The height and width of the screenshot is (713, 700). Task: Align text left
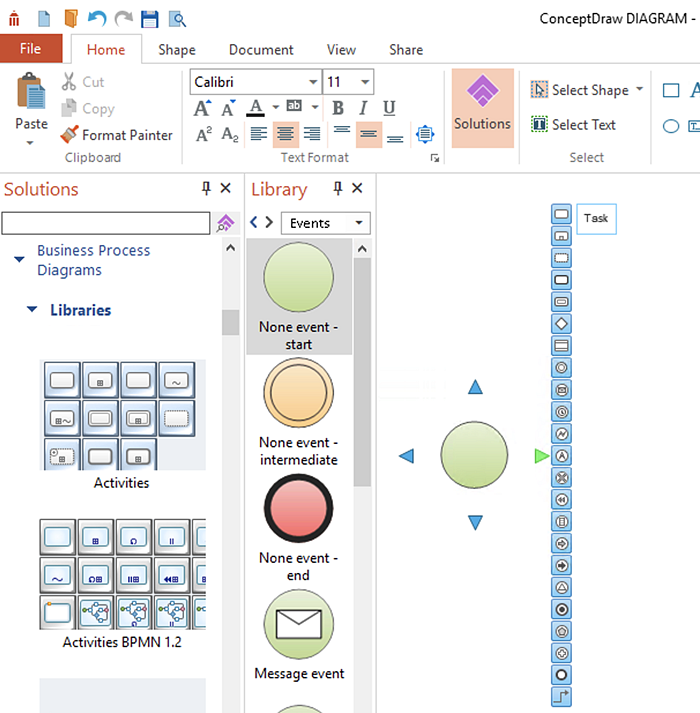click(x=259, y=134)
